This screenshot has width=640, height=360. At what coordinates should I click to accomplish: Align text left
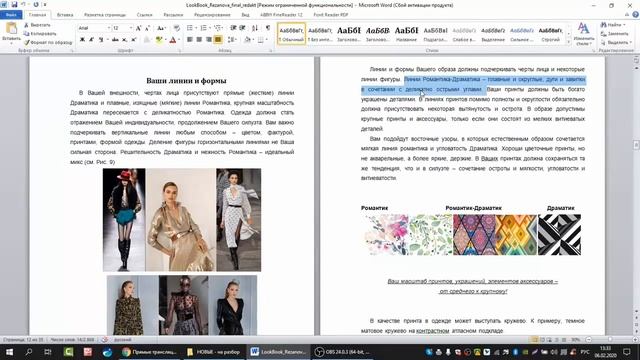pyautogui.click(x=190, y=40)
